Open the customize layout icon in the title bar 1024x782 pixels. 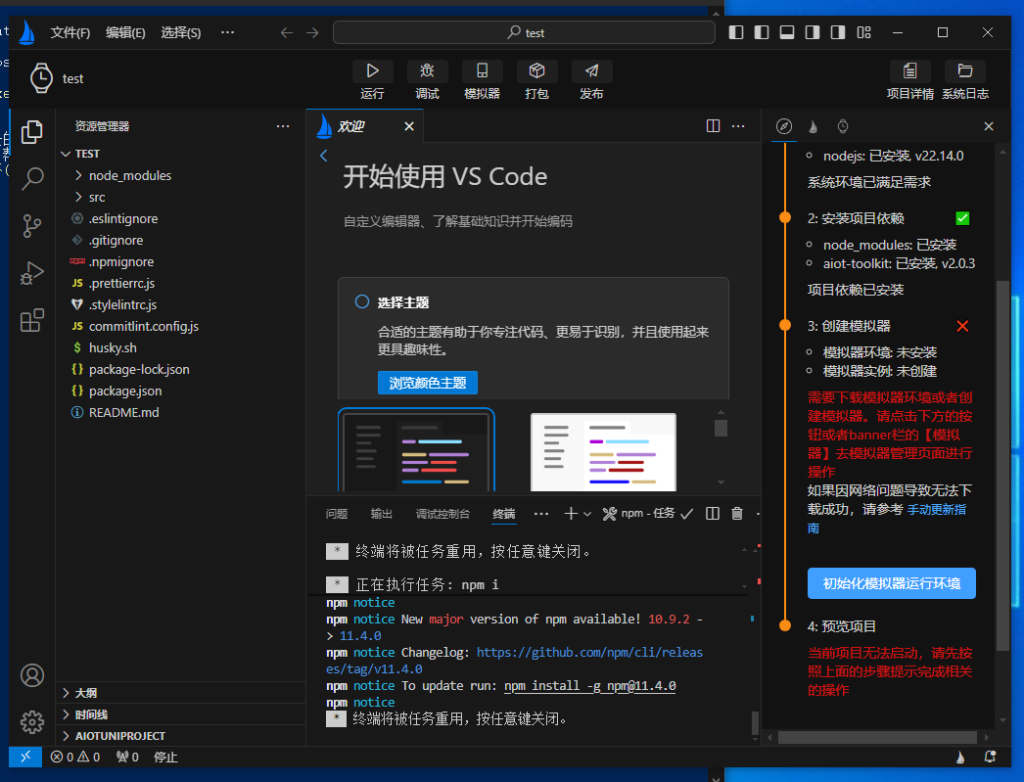click(864, 33)
